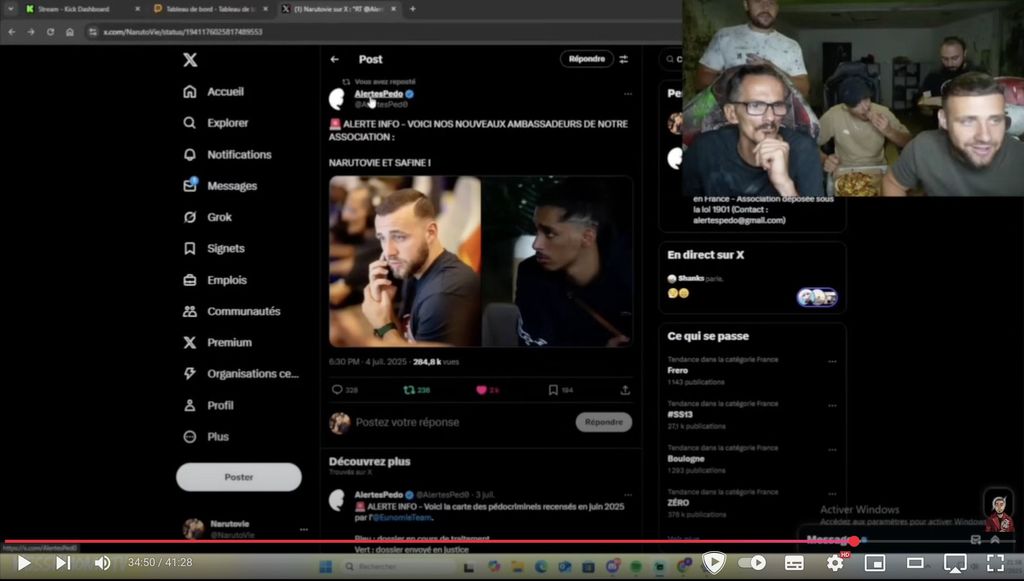Image resolution: width=1024 pixels, height=581 pixels.
Task: Open more options for ZÉRO trend
Action: click(832, 494)
